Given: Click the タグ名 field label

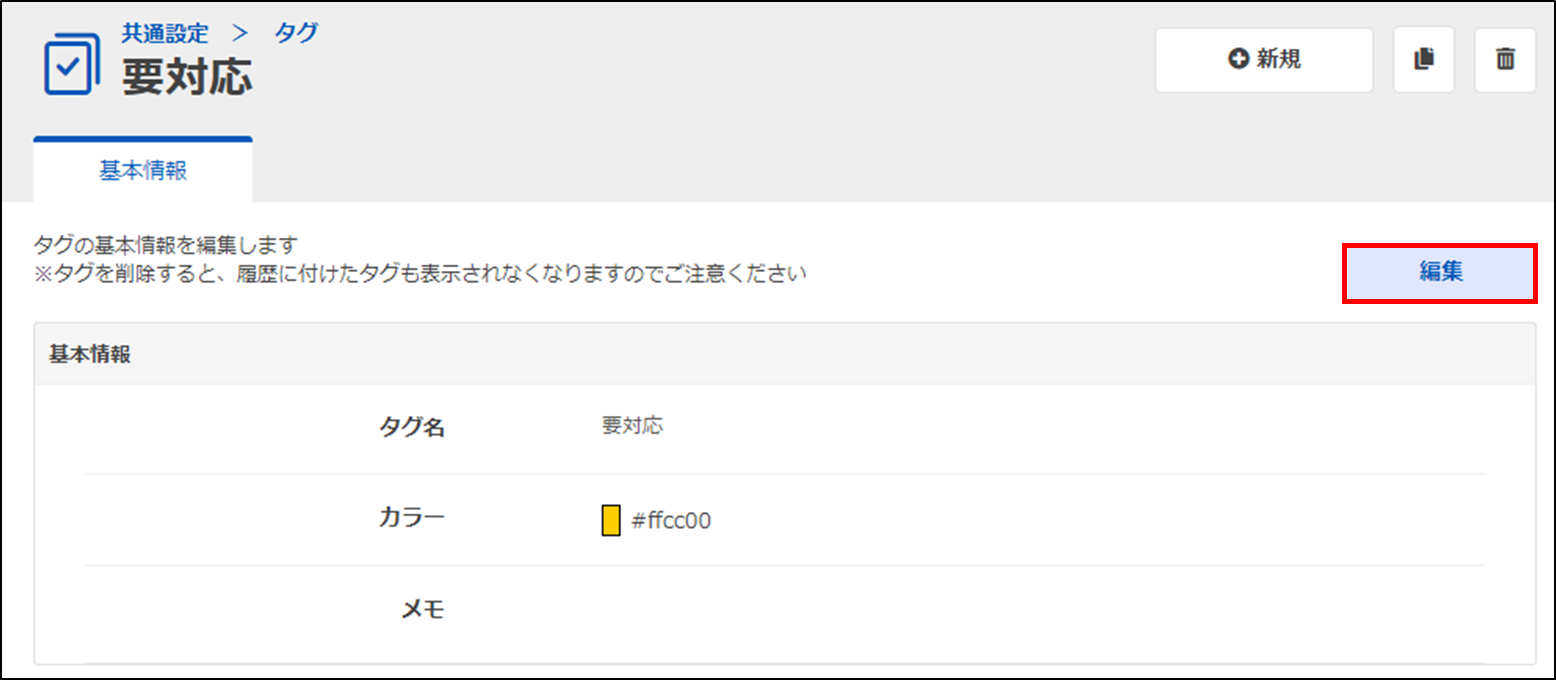Looking at the screenshot, I should click(411, 428).
